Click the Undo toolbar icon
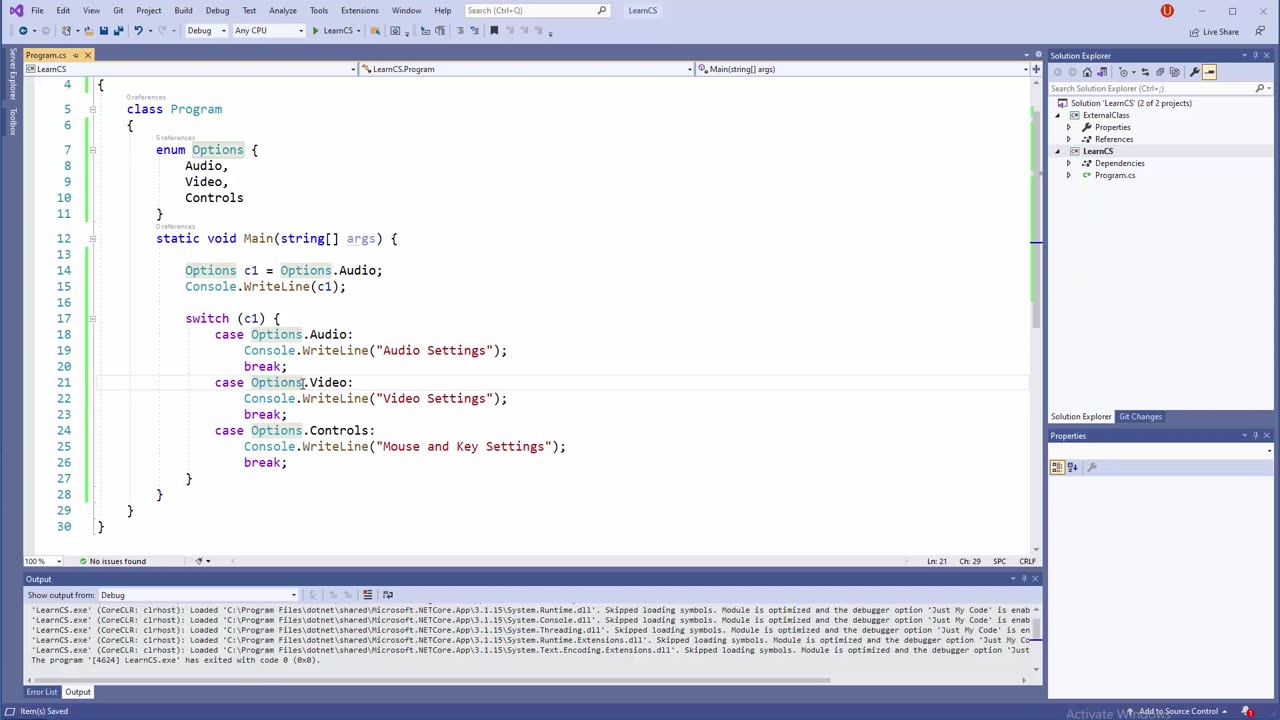This screenshot has width=1280, height=720. click(138, 31)
